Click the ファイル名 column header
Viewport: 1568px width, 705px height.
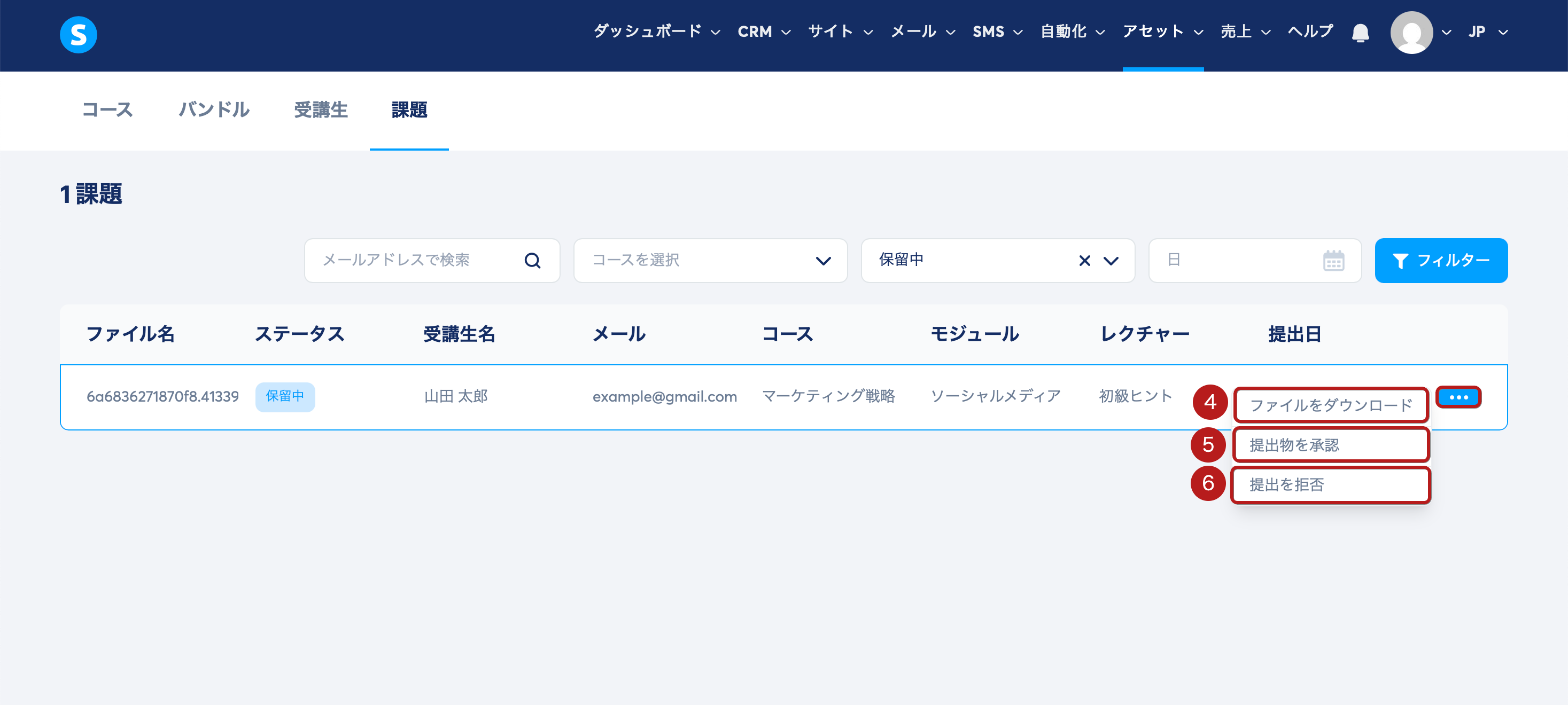click(x=130, y=334)
